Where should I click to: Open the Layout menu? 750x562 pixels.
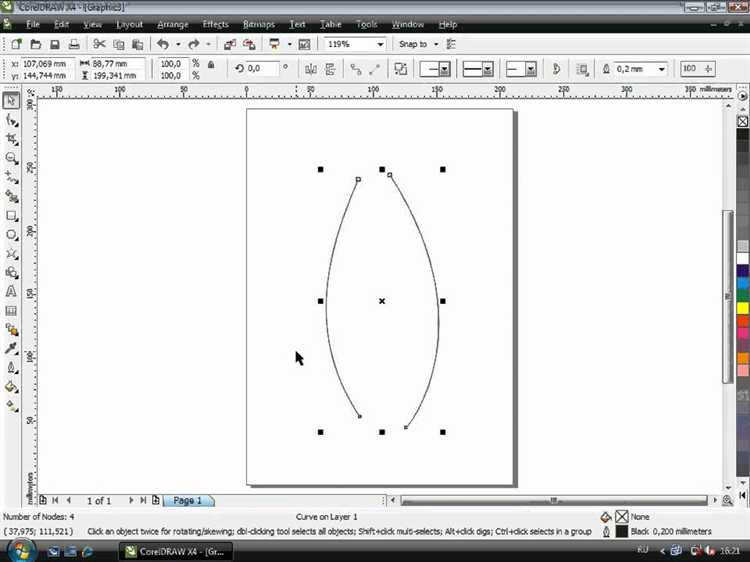click(x=130, y=24)
